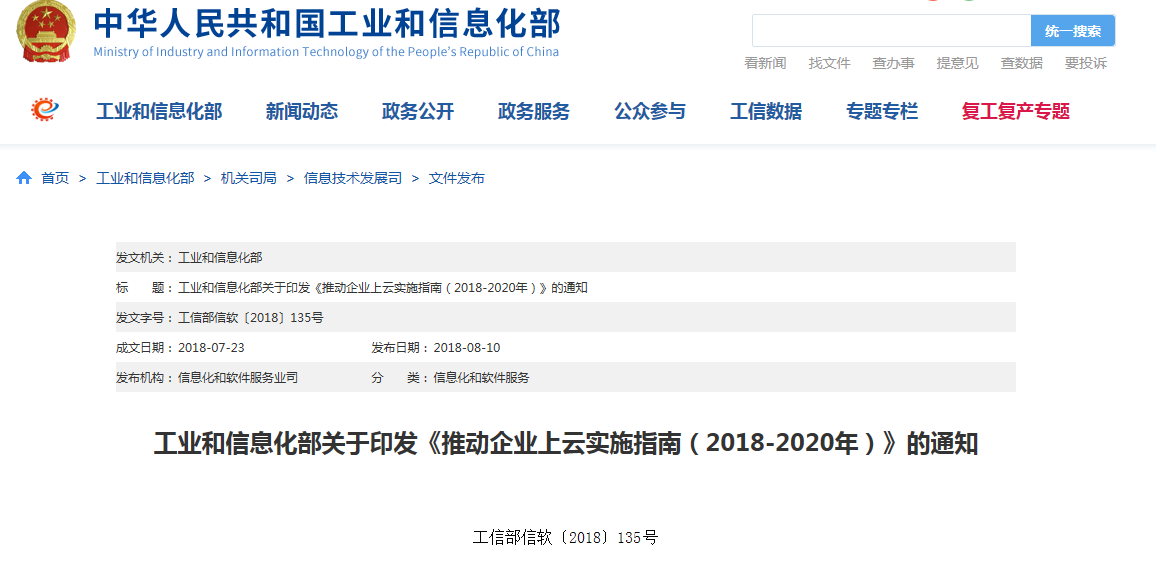Open the 查数据 quick link
Screen dimensions: 1156x577
point(1022,63)
